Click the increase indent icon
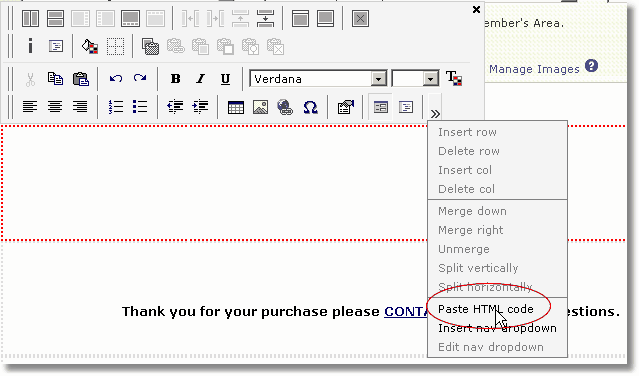 (200, 107)
